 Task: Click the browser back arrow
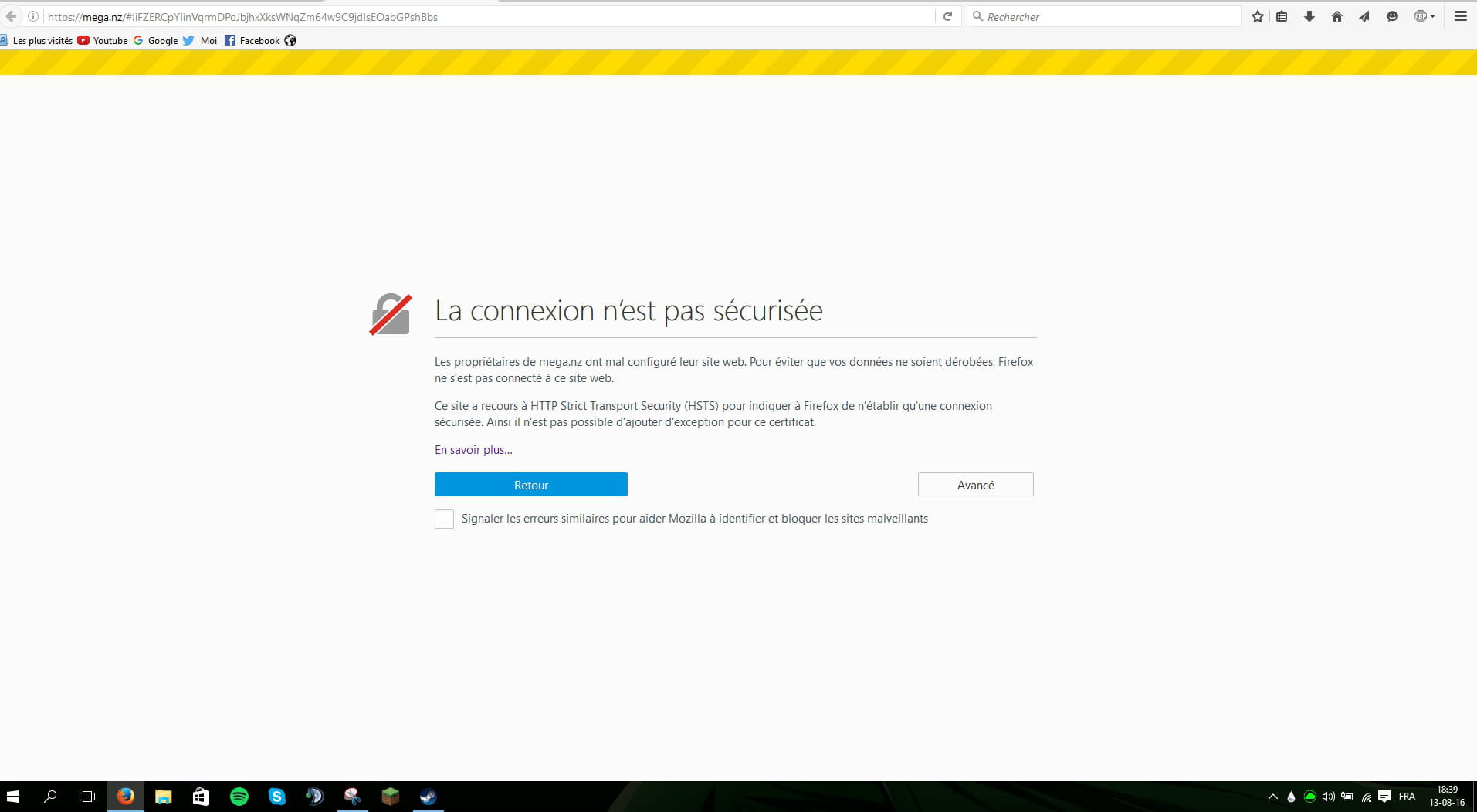coord(11,16)
